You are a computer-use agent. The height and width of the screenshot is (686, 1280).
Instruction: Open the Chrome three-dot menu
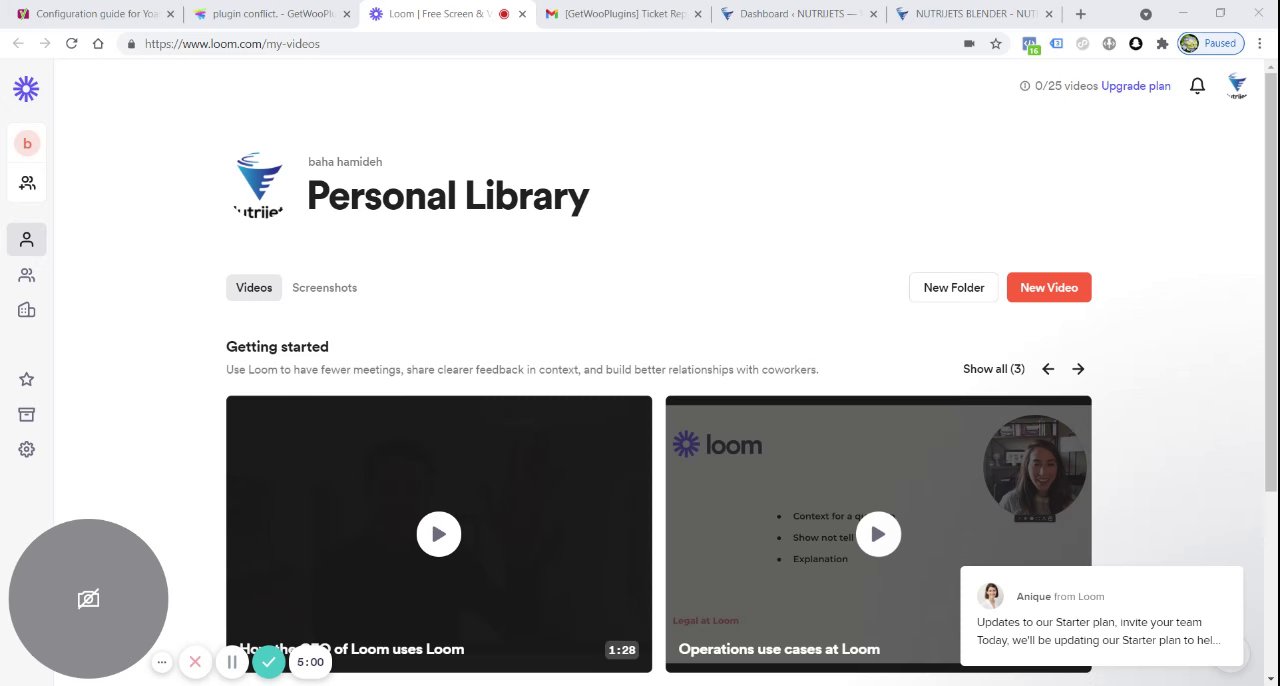point(1261,44)
